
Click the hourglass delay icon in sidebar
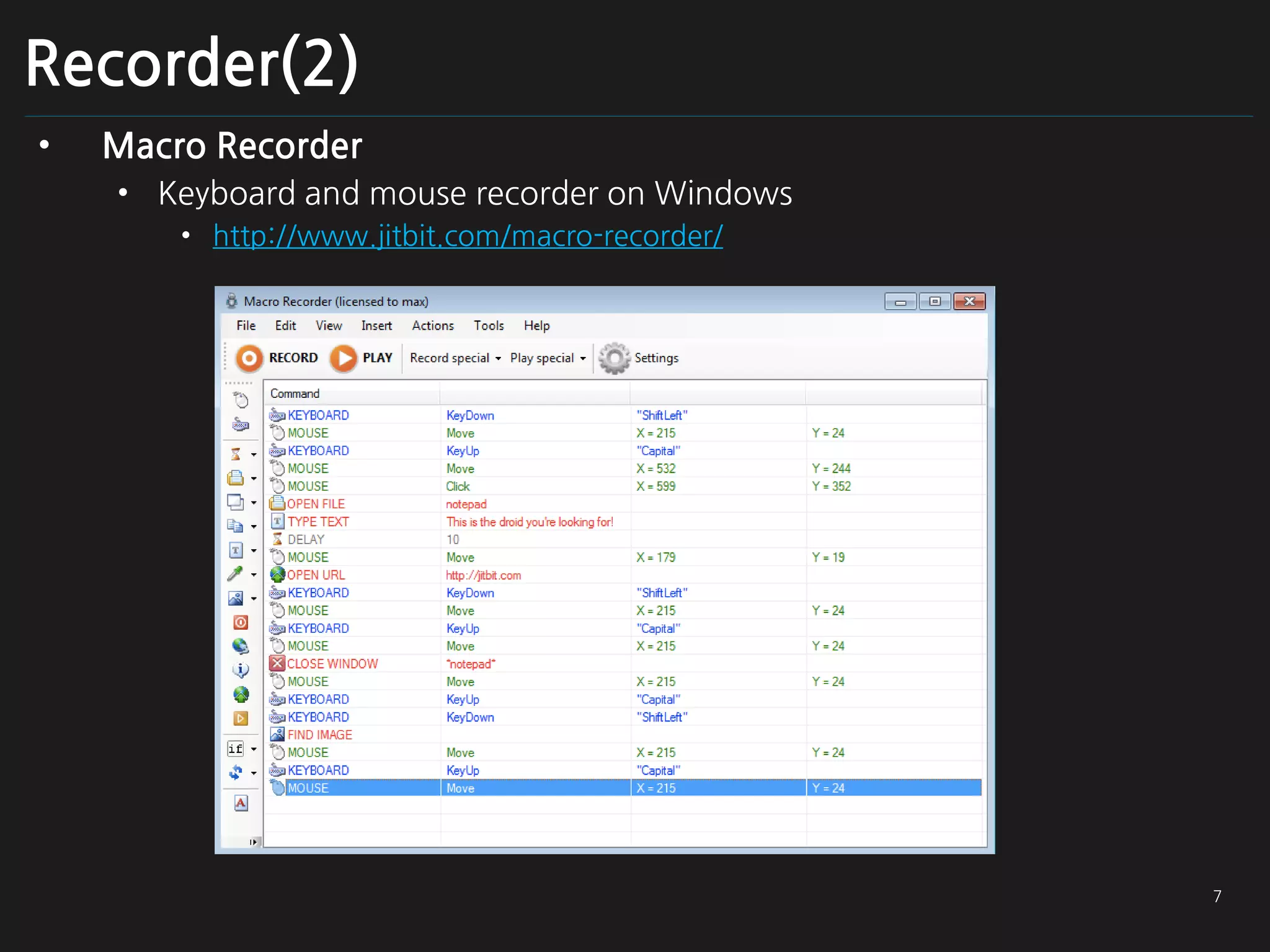[236, 454]
